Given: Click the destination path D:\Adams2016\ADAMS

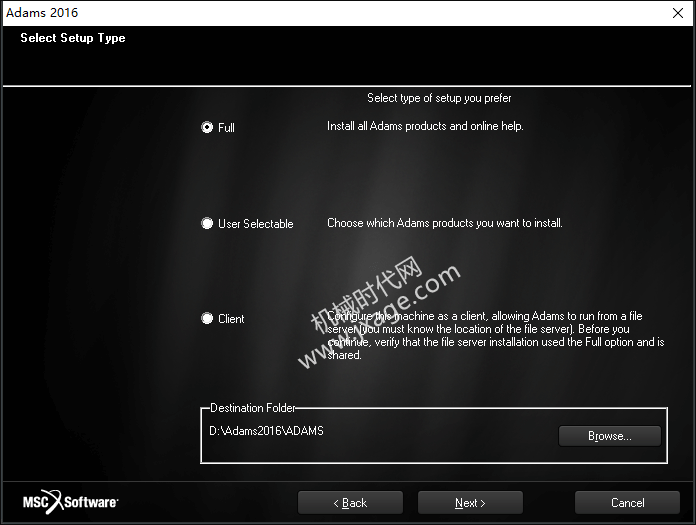Looking at the screenshot, I should (x=266, y=431).
